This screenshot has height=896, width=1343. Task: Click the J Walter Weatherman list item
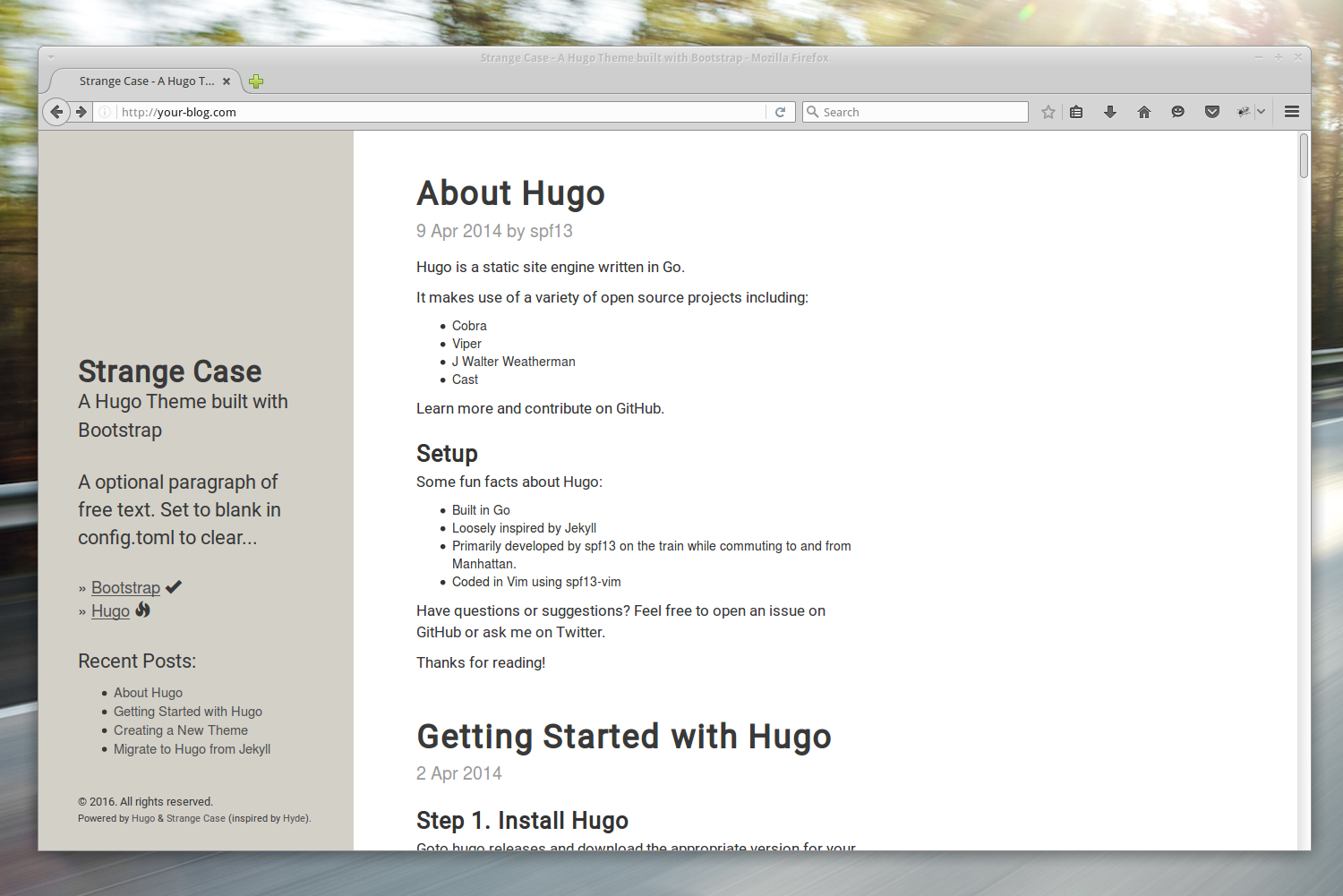tap(514, 362)
